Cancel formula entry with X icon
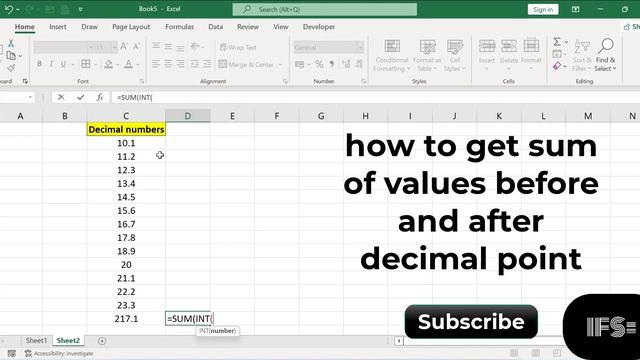This screenshot has width=640, height=360. tap(61, 97)
